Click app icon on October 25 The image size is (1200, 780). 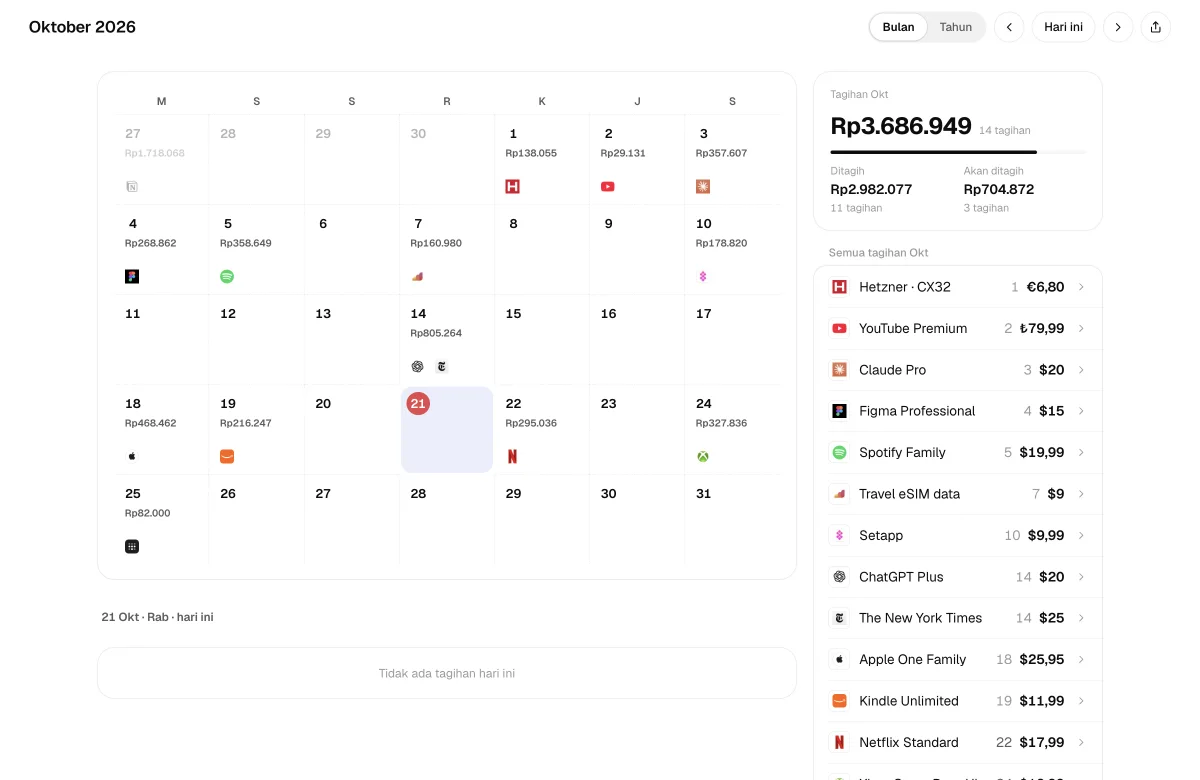132,546
